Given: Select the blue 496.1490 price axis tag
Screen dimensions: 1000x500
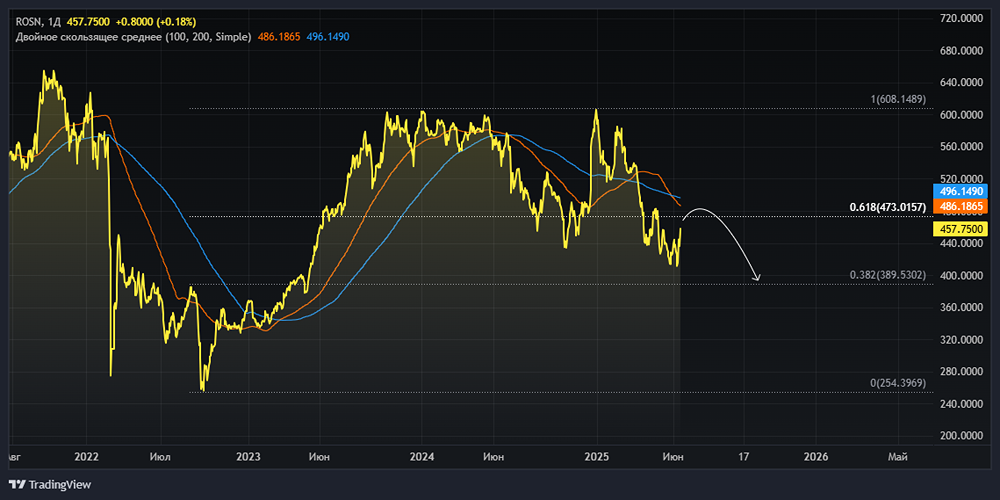Looking at the screenshot, I should click(959, 190).
